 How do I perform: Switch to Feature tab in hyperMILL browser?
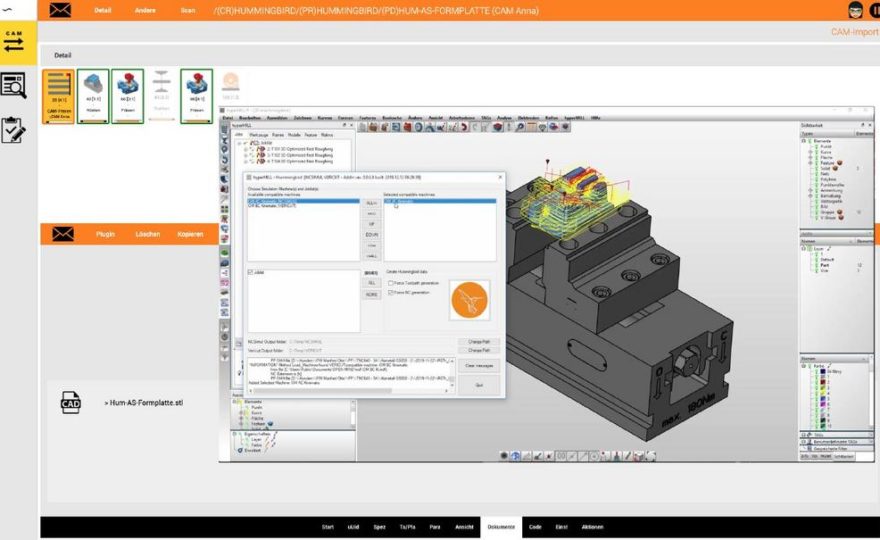coord(310,135)
